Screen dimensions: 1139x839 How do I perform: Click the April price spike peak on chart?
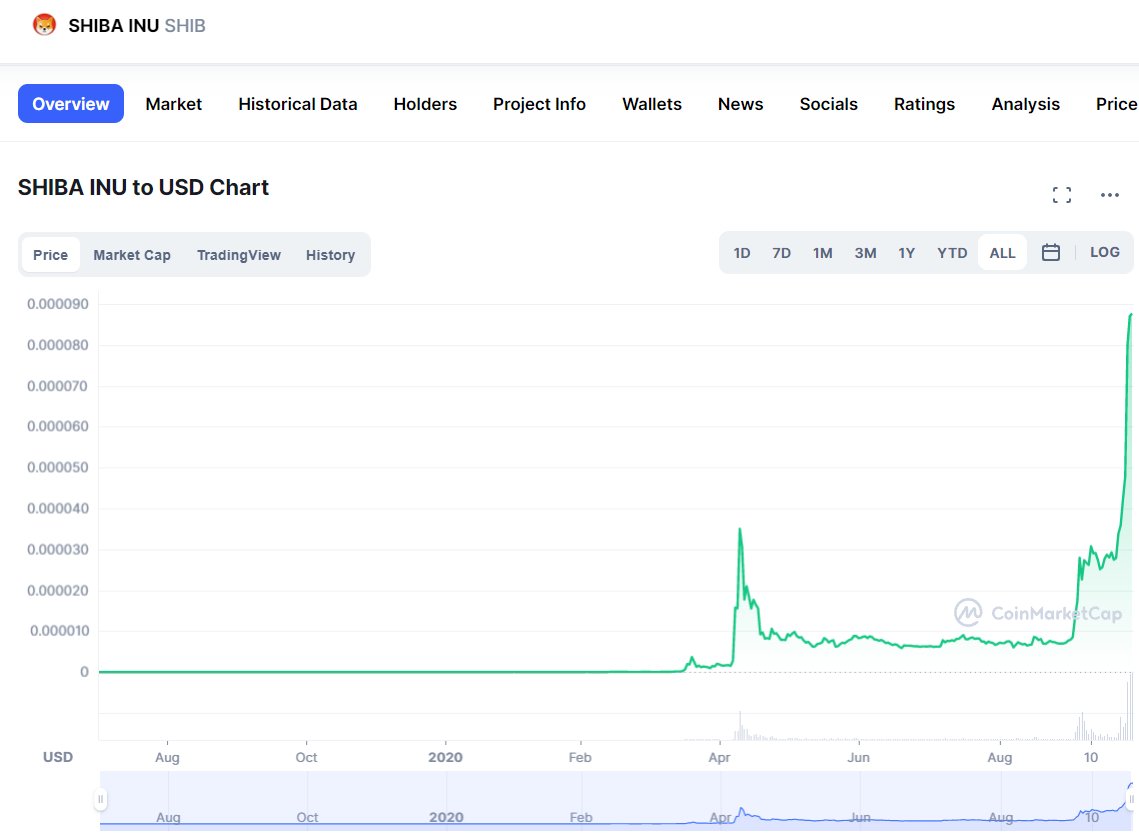tap(740, 530)
